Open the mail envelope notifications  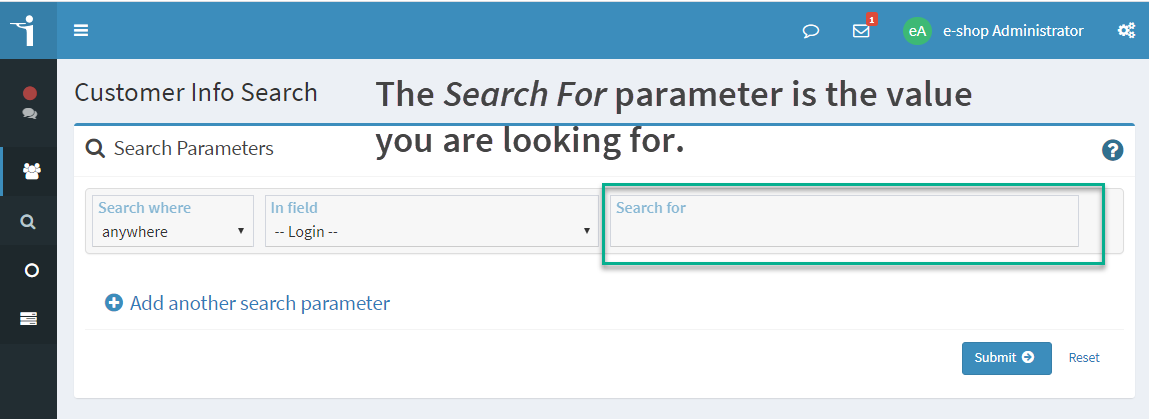tap(861, 31)
